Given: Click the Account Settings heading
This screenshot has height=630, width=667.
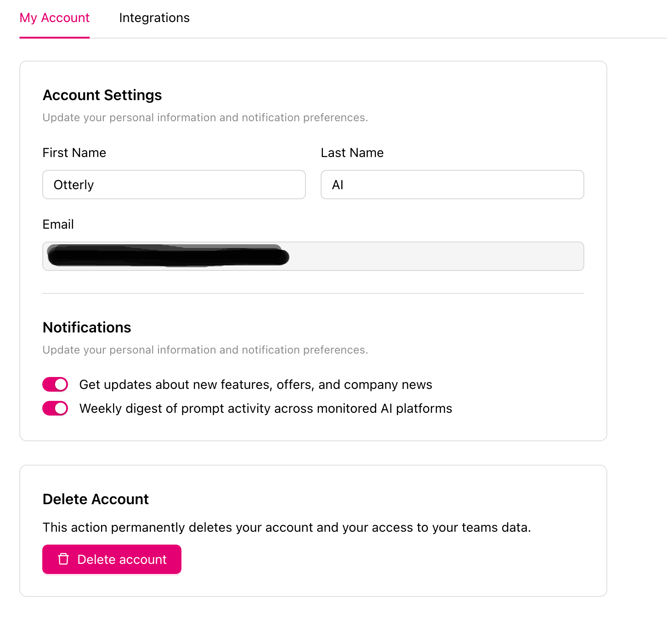Looking at the screenshot, I should [x=102, y=95].
